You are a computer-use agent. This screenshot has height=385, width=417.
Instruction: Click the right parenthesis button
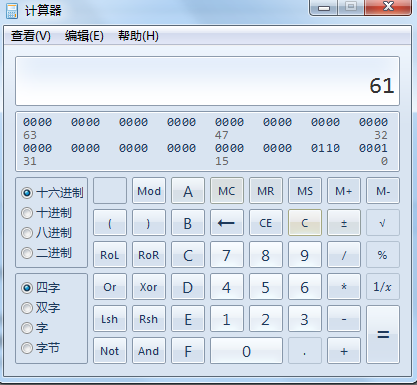pos(149,223)
